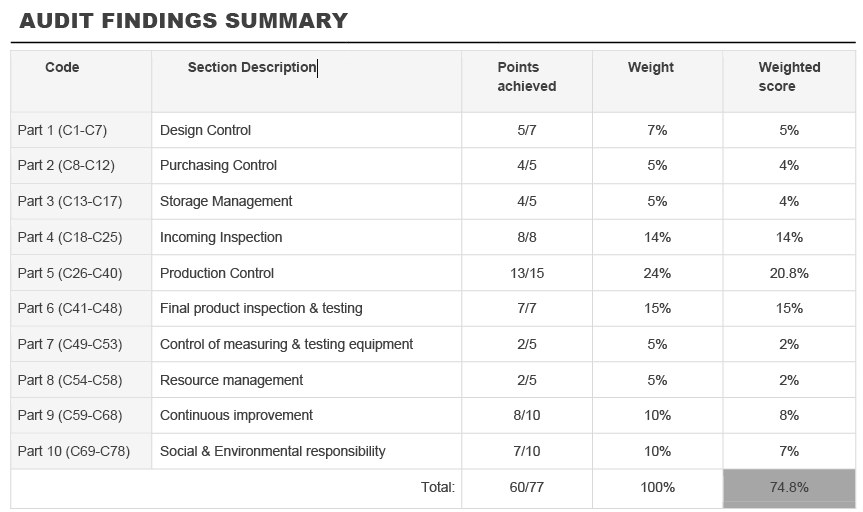Click the Design Control description cell

(x=205, y=130)
